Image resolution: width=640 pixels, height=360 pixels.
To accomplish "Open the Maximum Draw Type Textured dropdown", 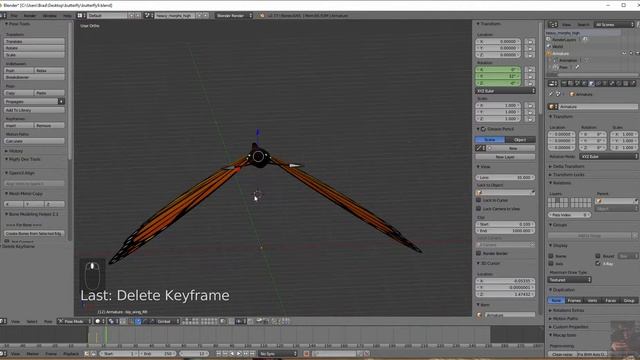I will coord(569,280).
